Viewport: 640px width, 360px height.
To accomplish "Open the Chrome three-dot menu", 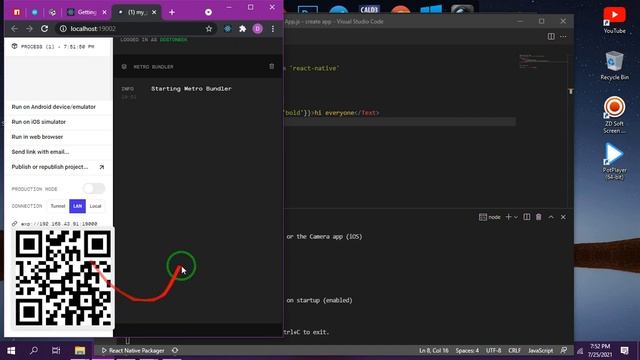I will pos(273,29).
